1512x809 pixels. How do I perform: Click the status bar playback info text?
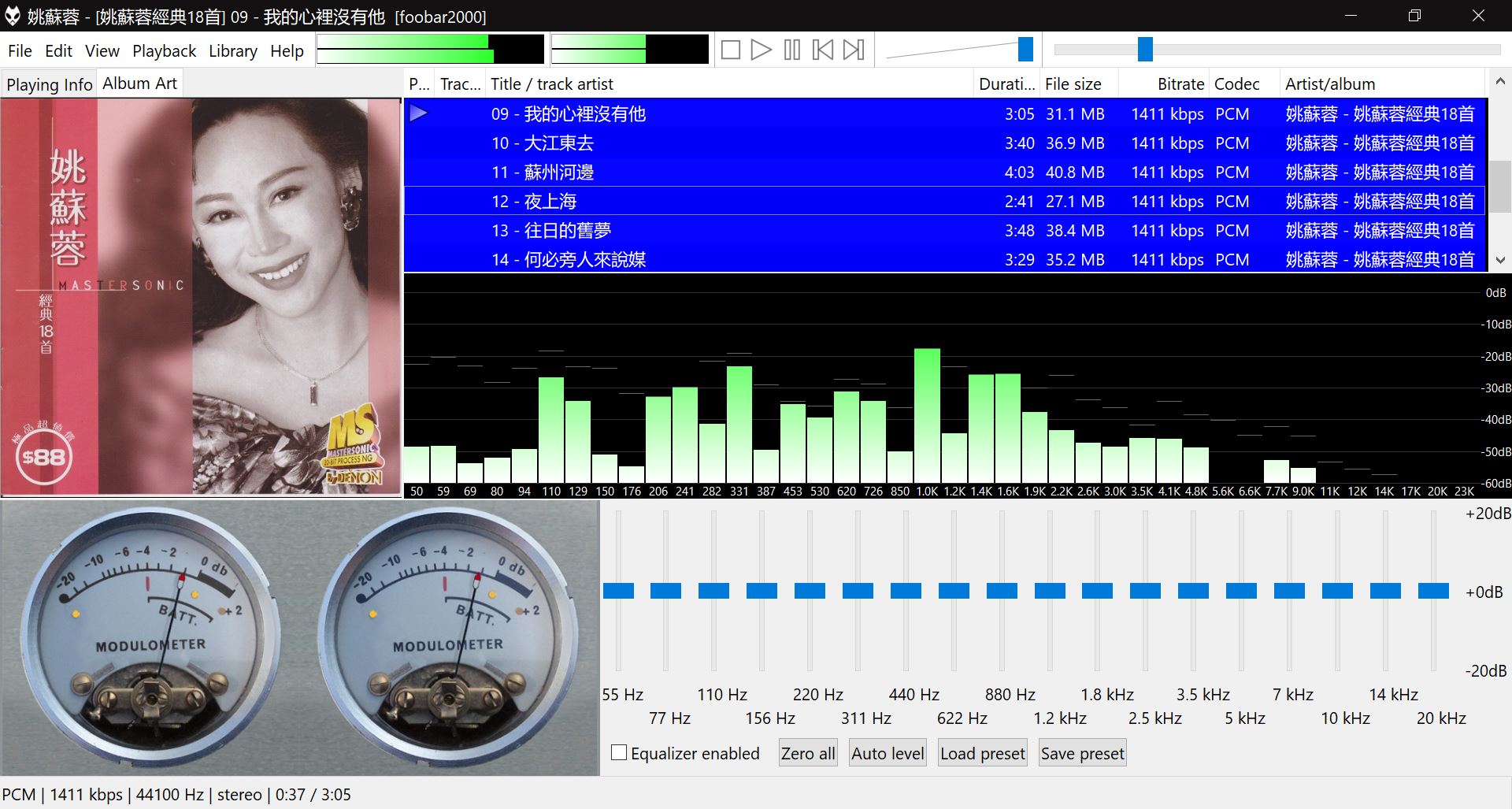tap(176, 794)
